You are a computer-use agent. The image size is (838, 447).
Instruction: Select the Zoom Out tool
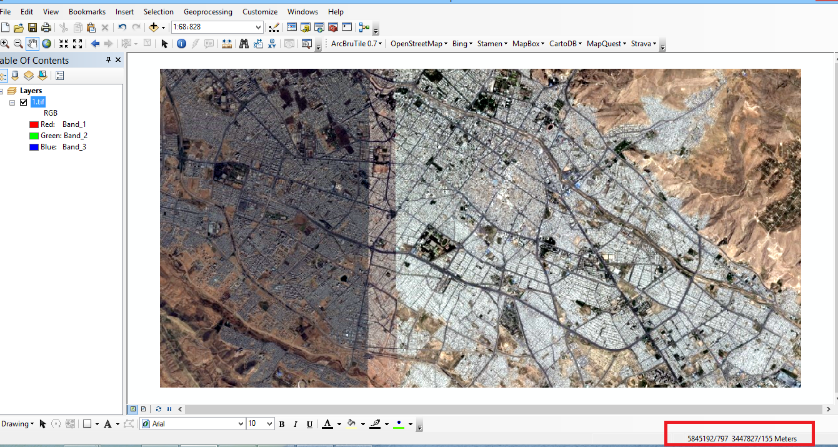[x=18, y=44]
